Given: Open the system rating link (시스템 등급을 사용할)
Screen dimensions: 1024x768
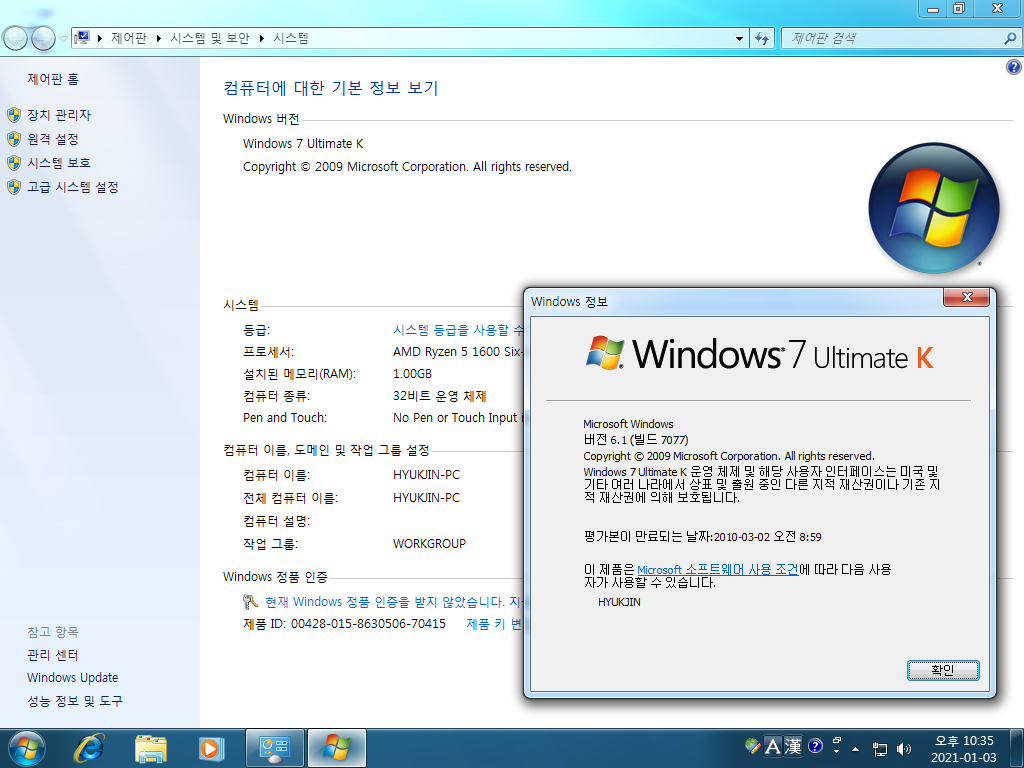Looking at the screenshot, I should pyautogui.click(x=458, y=330).
